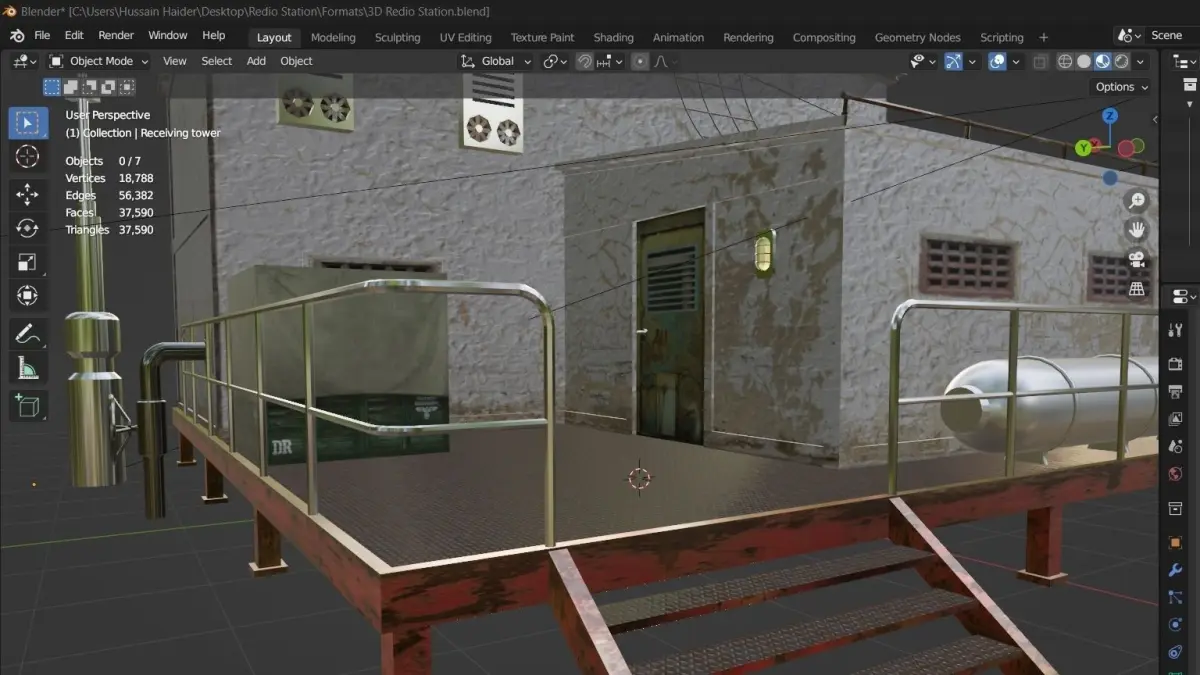The width and height of the screenshot is (1200, 675).
Task: Expand the gizmo options dropdown arrow
Action: (972, 61)
